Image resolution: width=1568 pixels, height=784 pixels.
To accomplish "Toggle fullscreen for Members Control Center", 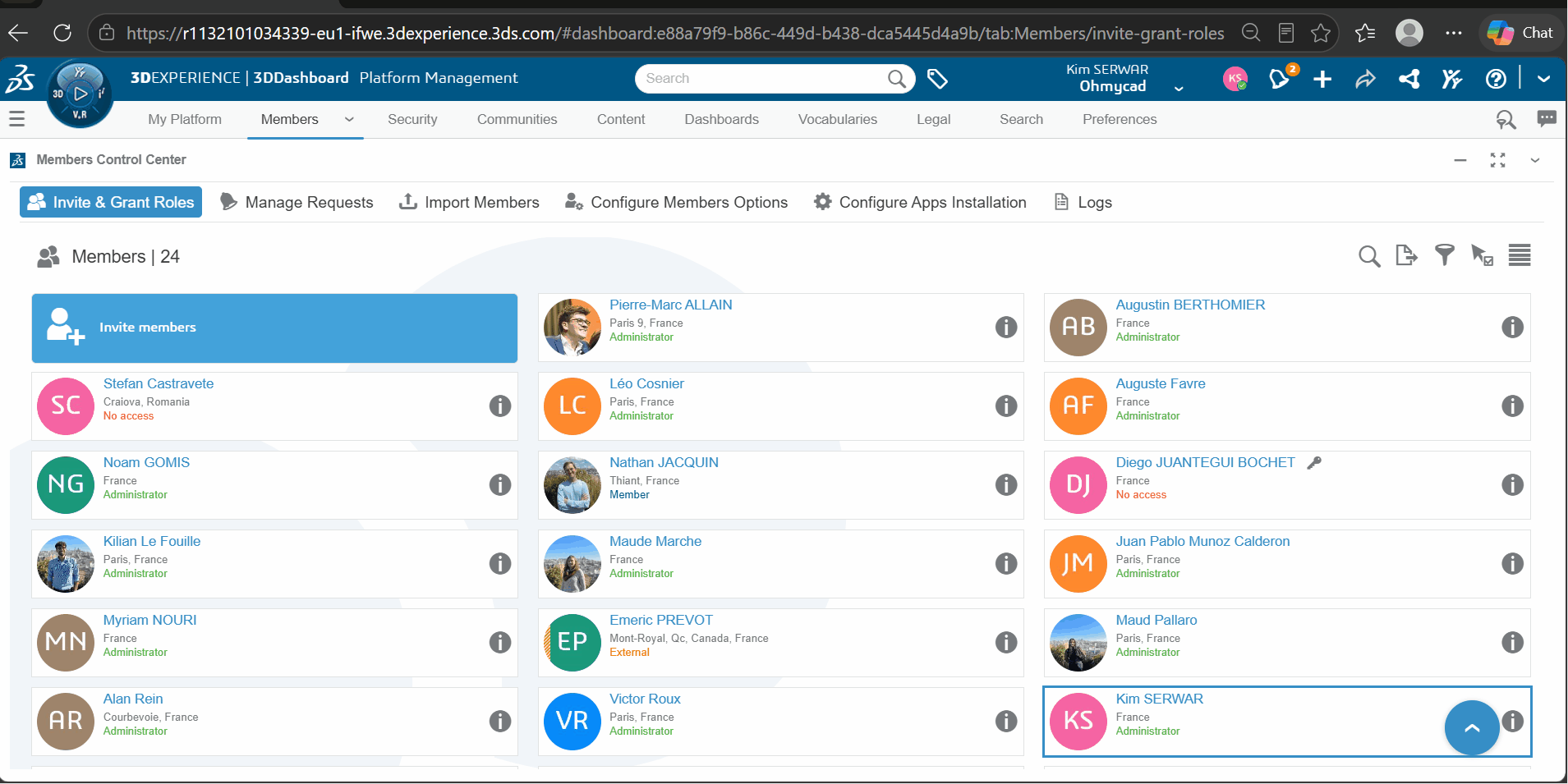I will coord(1497,160).
